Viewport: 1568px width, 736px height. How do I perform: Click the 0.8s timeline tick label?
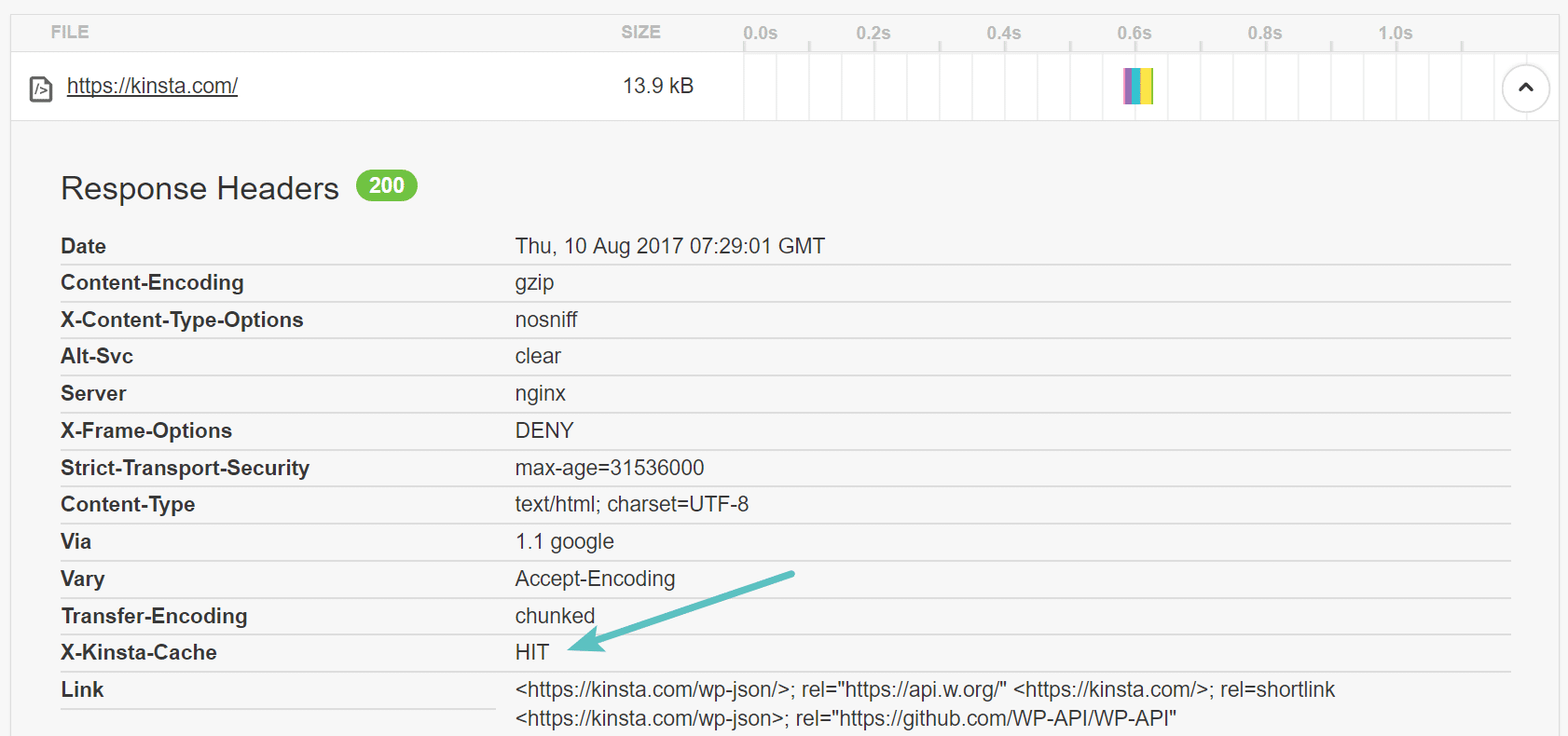click(x=1265, y=33)
